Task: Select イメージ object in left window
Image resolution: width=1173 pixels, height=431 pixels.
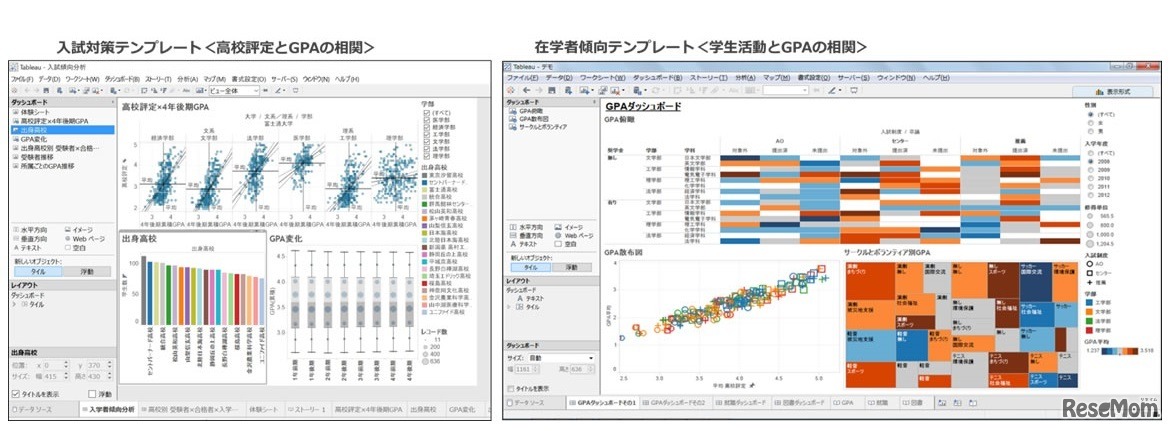Action: click(x=79, y=230)
